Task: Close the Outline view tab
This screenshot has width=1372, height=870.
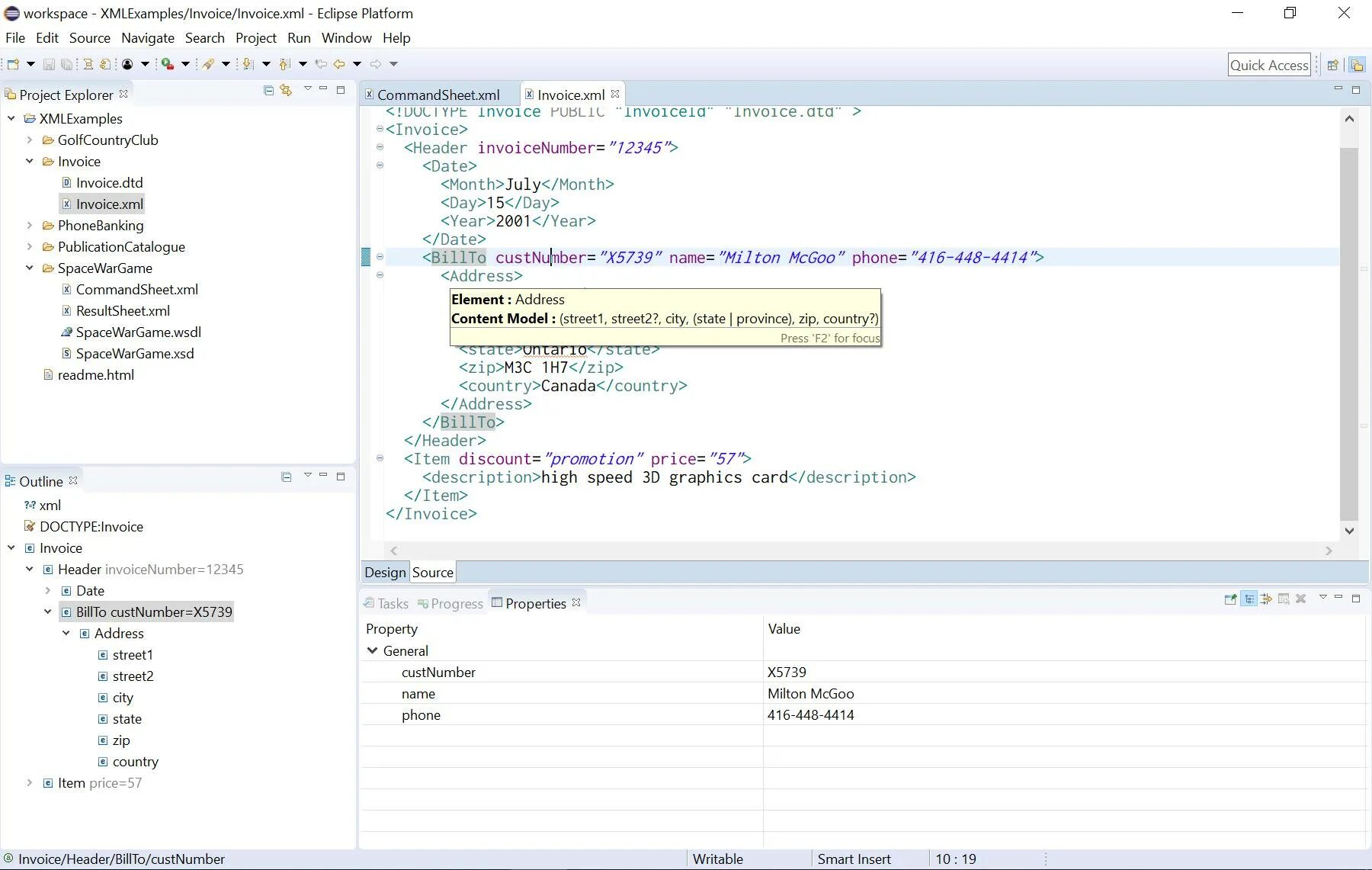Action: click(x=73, y=480)
